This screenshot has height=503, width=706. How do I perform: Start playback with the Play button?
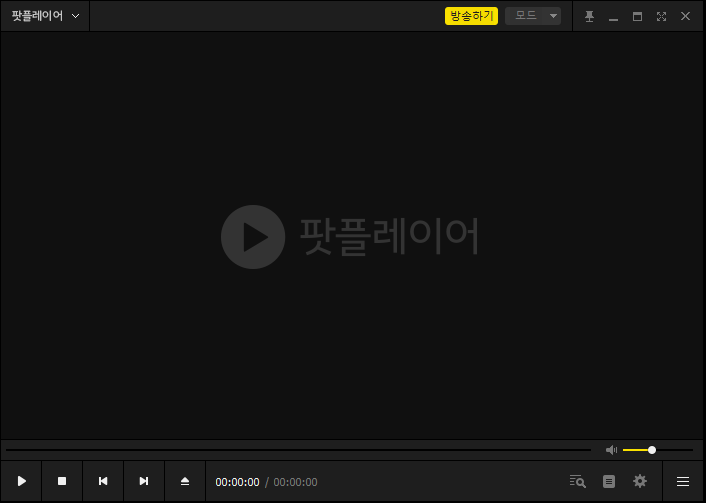point(21,481)
